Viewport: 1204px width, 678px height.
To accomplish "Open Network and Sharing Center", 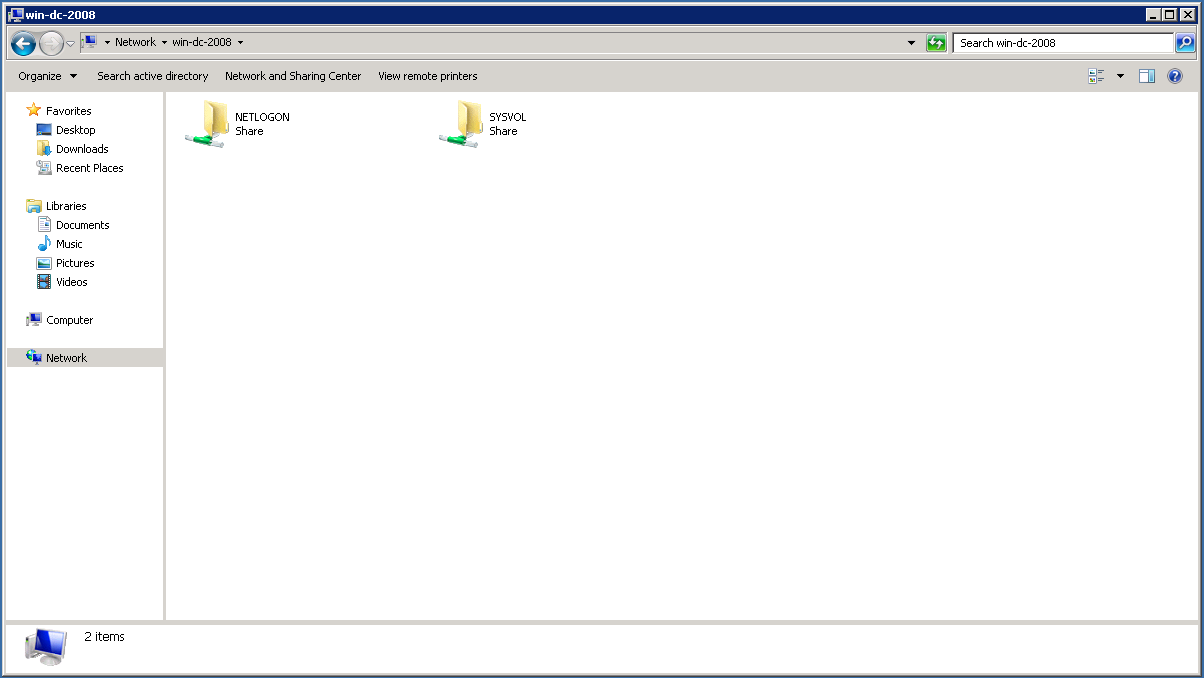I will pyautogui.click(x=293, y=76).
